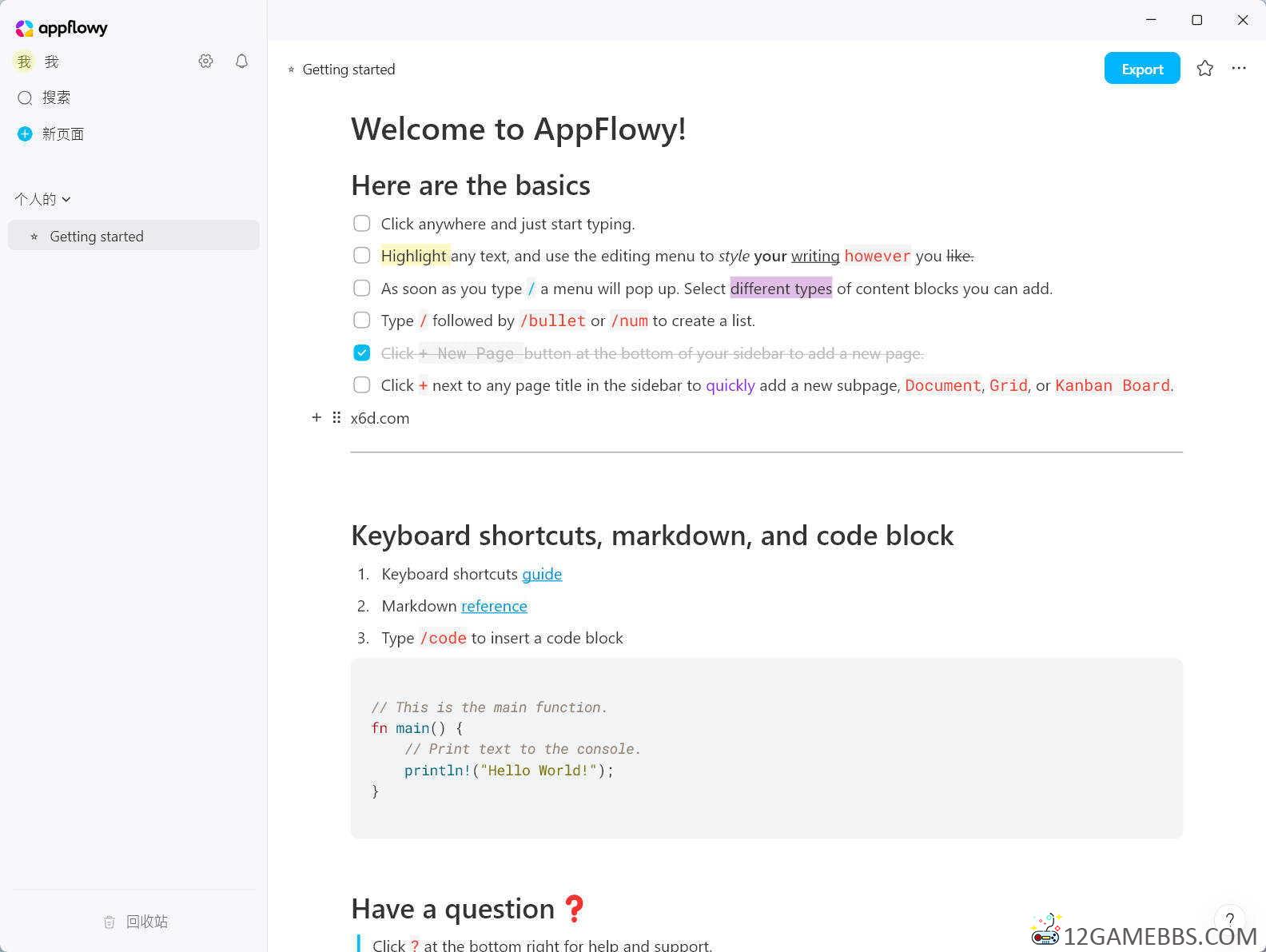
Task: Click the 'Document' code text
Action: pyautogui.click(x=943, y=385)
